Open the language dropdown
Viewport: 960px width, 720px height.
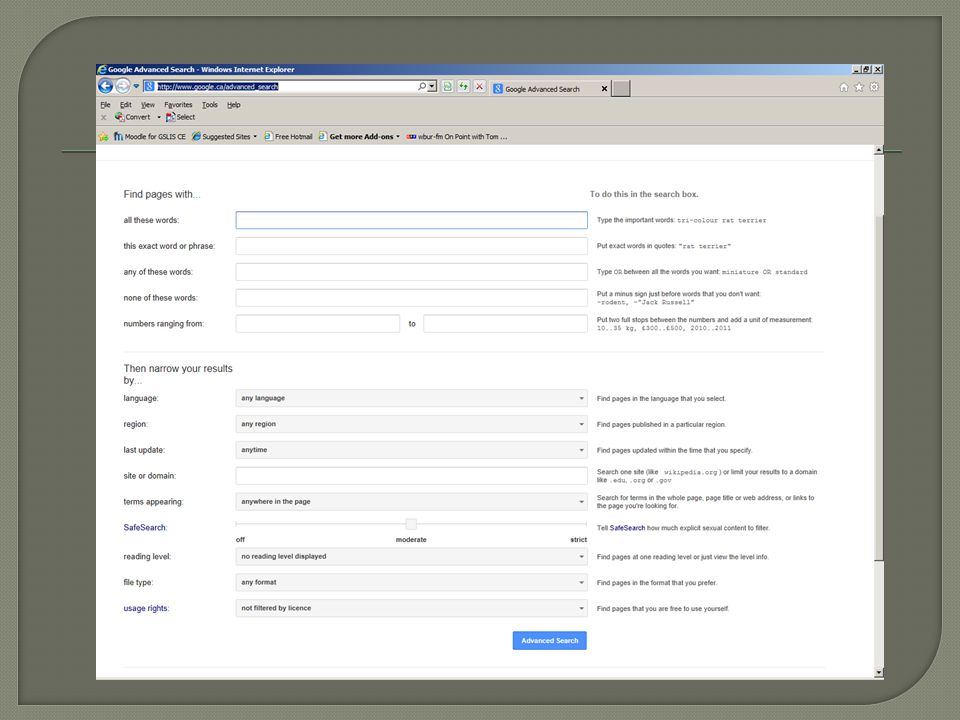411,398
